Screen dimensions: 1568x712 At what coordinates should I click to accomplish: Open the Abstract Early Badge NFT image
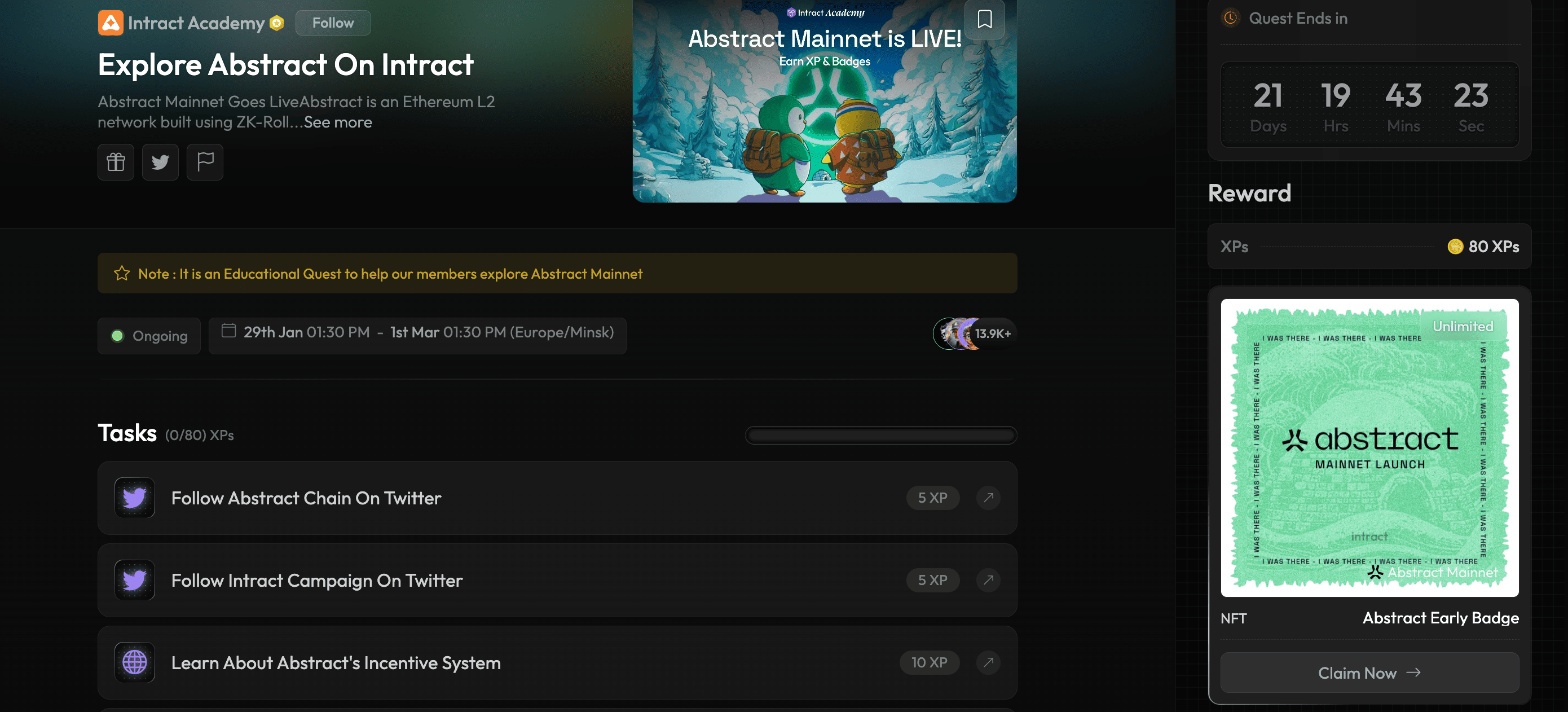pos(1369,447)
